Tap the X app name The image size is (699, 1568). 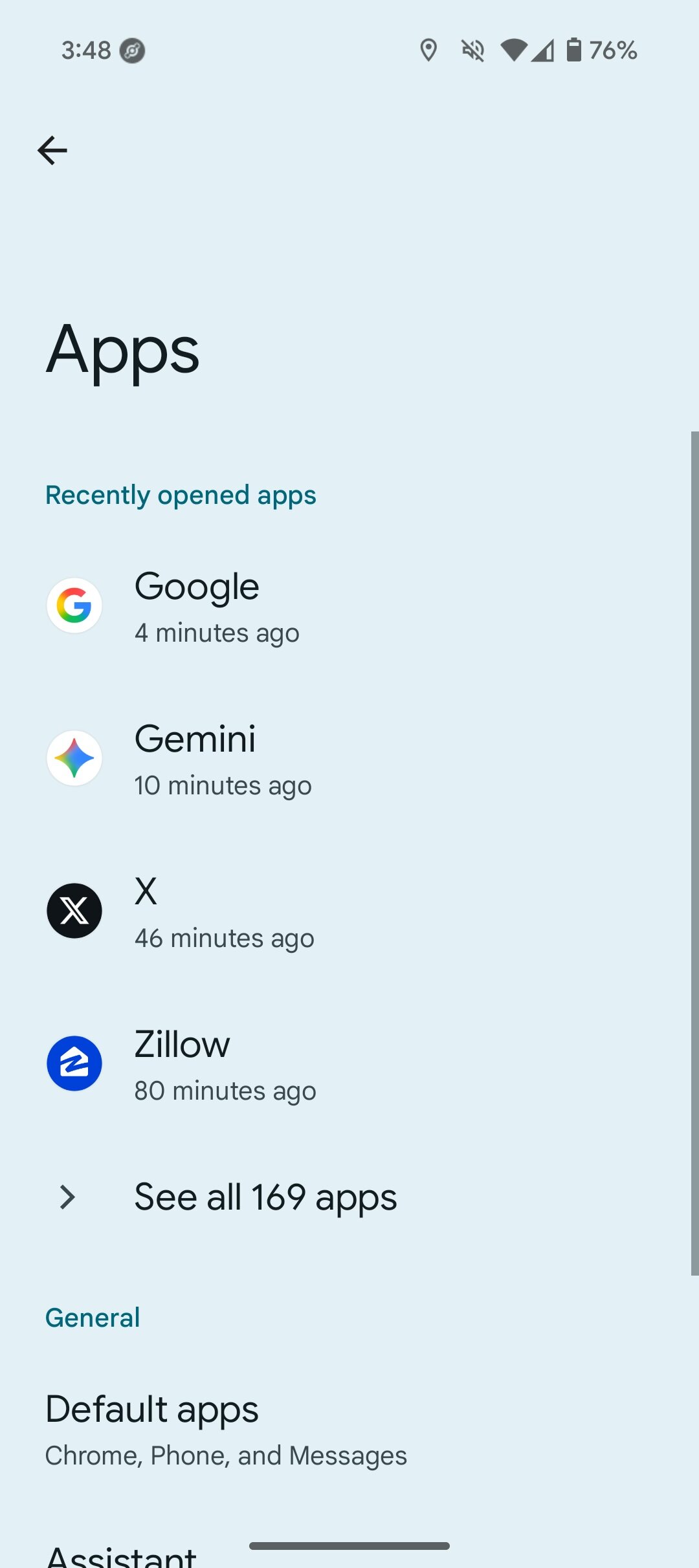[x=146, y=891]
